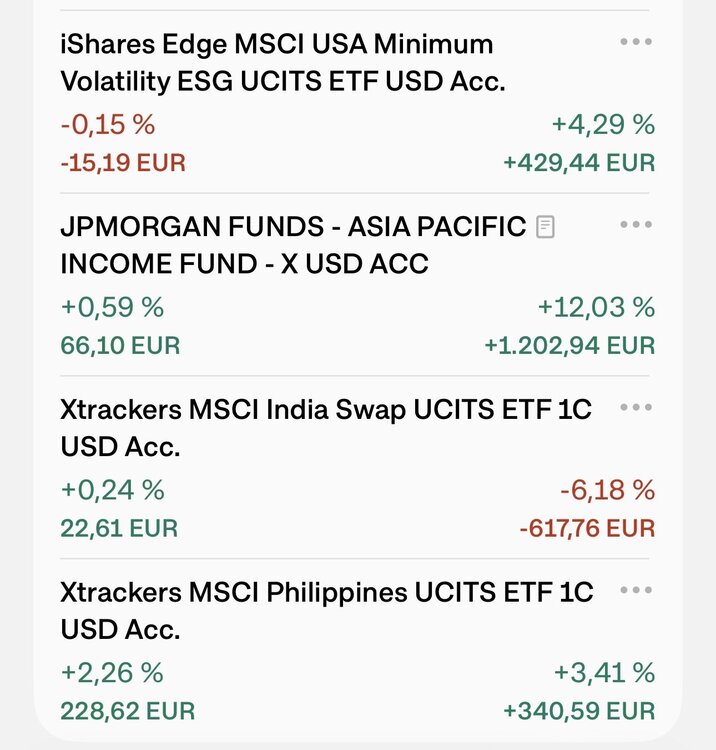Open three-dot menu for JPMorgan Asia Pacific fund

pyautogui.click(x=636, y=224)
